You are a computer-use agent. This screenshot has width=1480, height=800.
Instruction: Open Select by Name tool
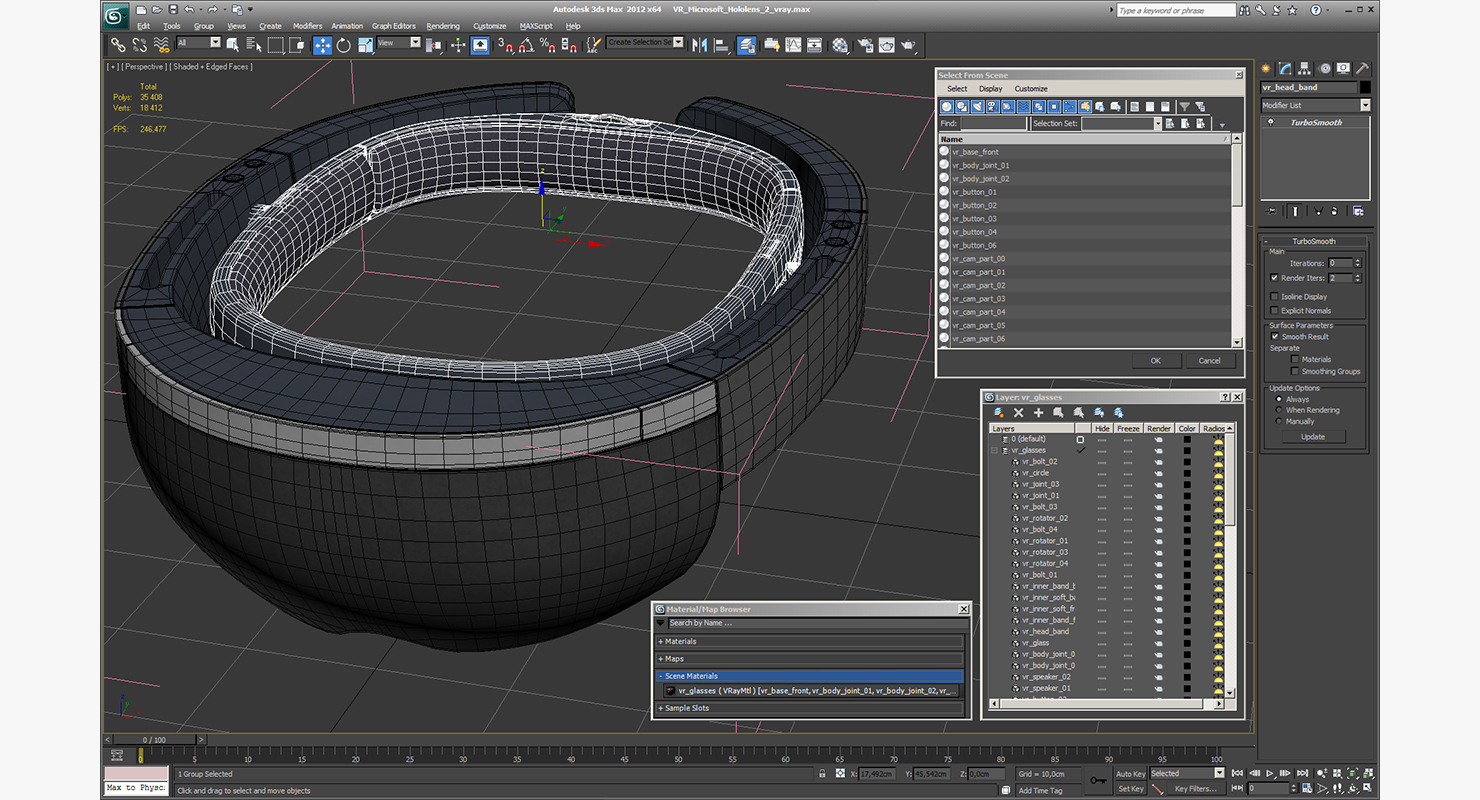254,45
